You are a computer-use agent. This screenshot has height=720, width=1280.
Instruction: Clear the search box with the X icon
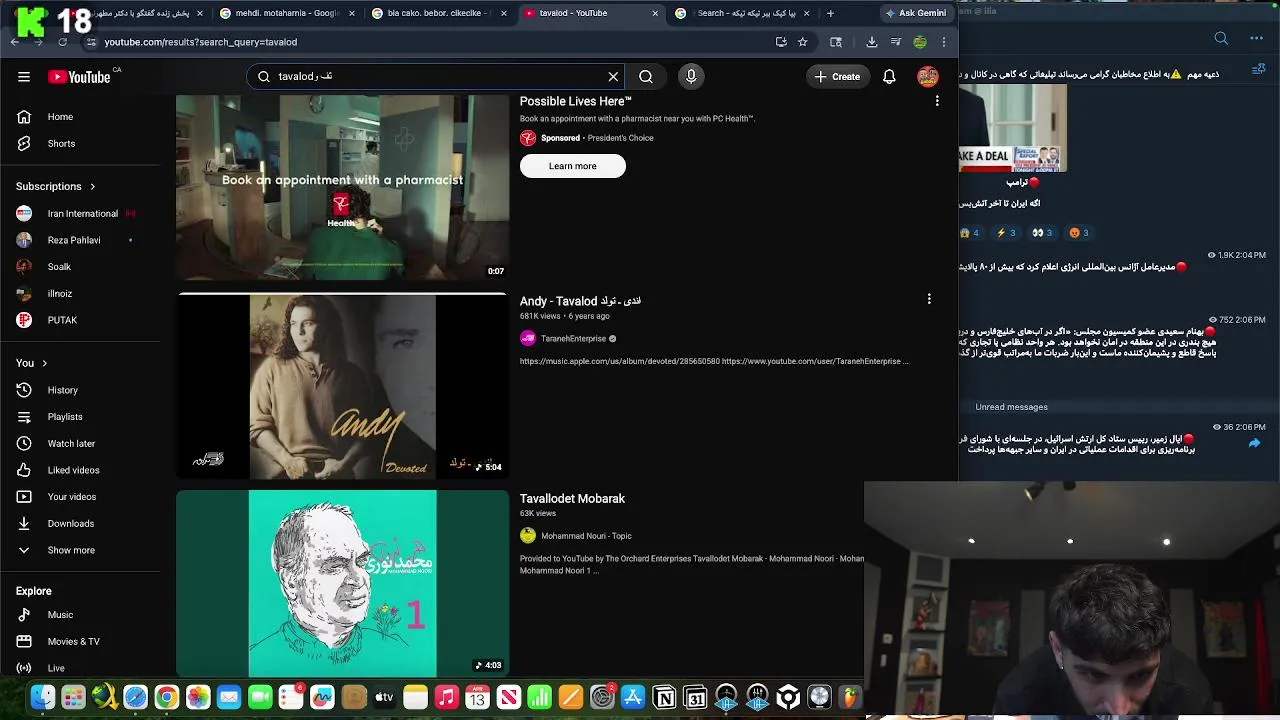(613, 76)
